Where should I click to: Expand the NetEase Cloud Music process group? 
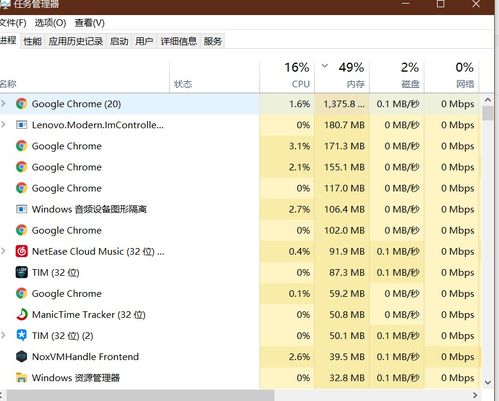coord(4,251)
